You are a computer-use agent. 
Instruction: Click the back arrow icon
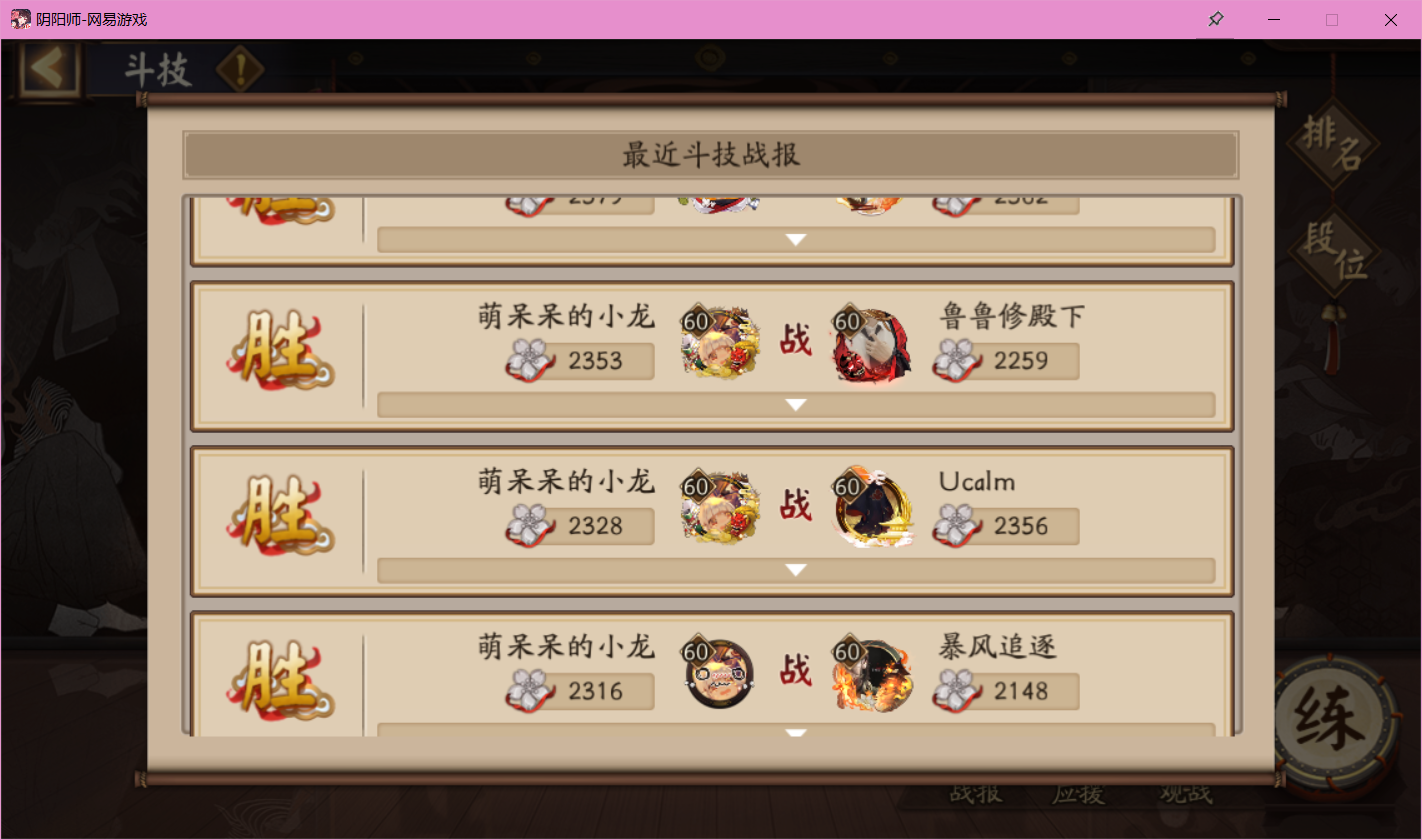(x=46, y=69)
